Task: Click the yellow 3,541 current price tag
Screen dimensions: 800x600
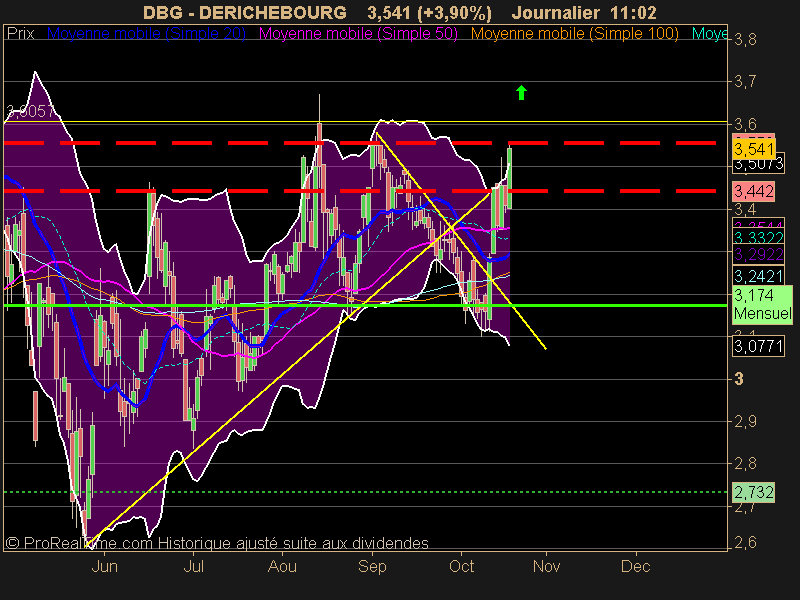Action: tap(754, 149)
